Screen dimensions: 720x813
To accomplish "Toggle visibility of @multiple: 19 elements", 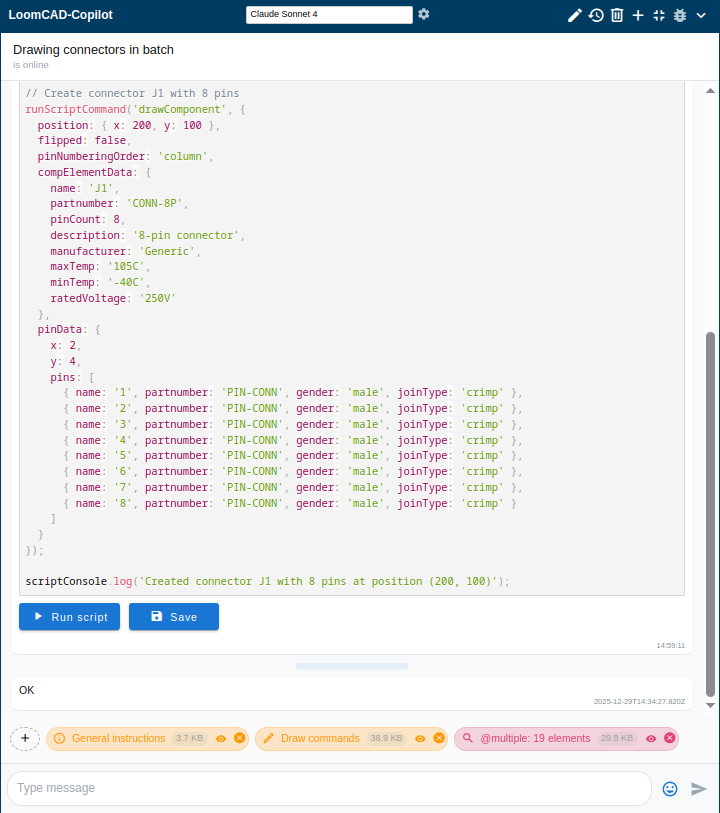I will click(x=651, y=739).
